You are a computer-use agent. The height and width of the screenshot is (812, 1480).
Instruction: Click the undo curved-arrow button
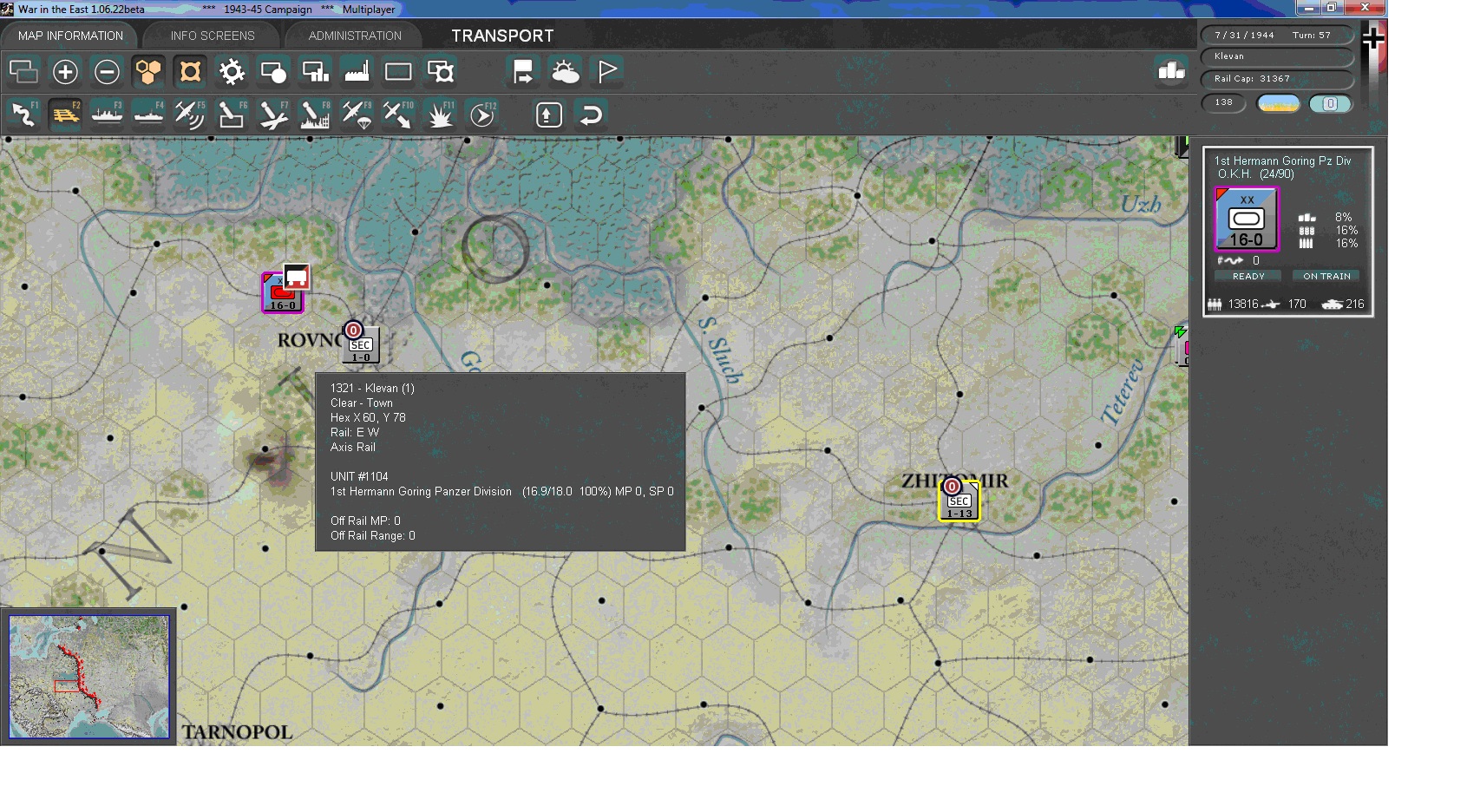[x=591, y=115]
